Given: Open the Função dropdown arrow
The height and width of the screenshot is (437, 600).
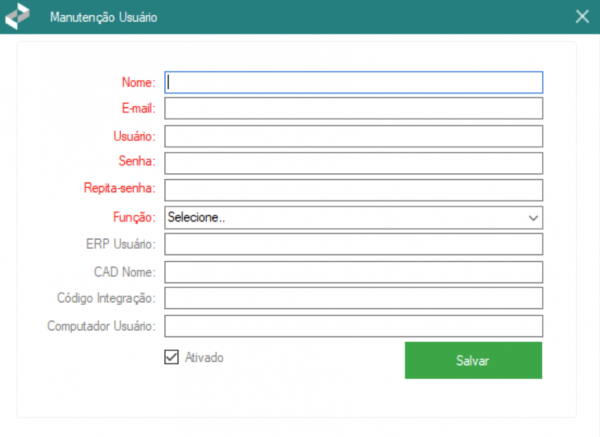Looking at the screenshot, I should click(x=533, y=218).
